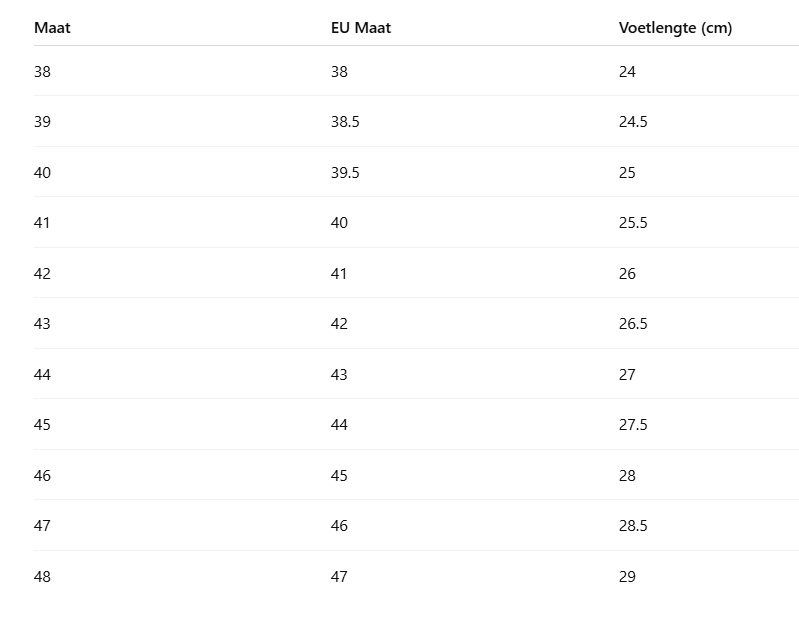Image resolution: width=799 pixels, height=622 pixels.
Task: Select the 26 cm Voetlengte cell
Action: (x=627, y=274)
